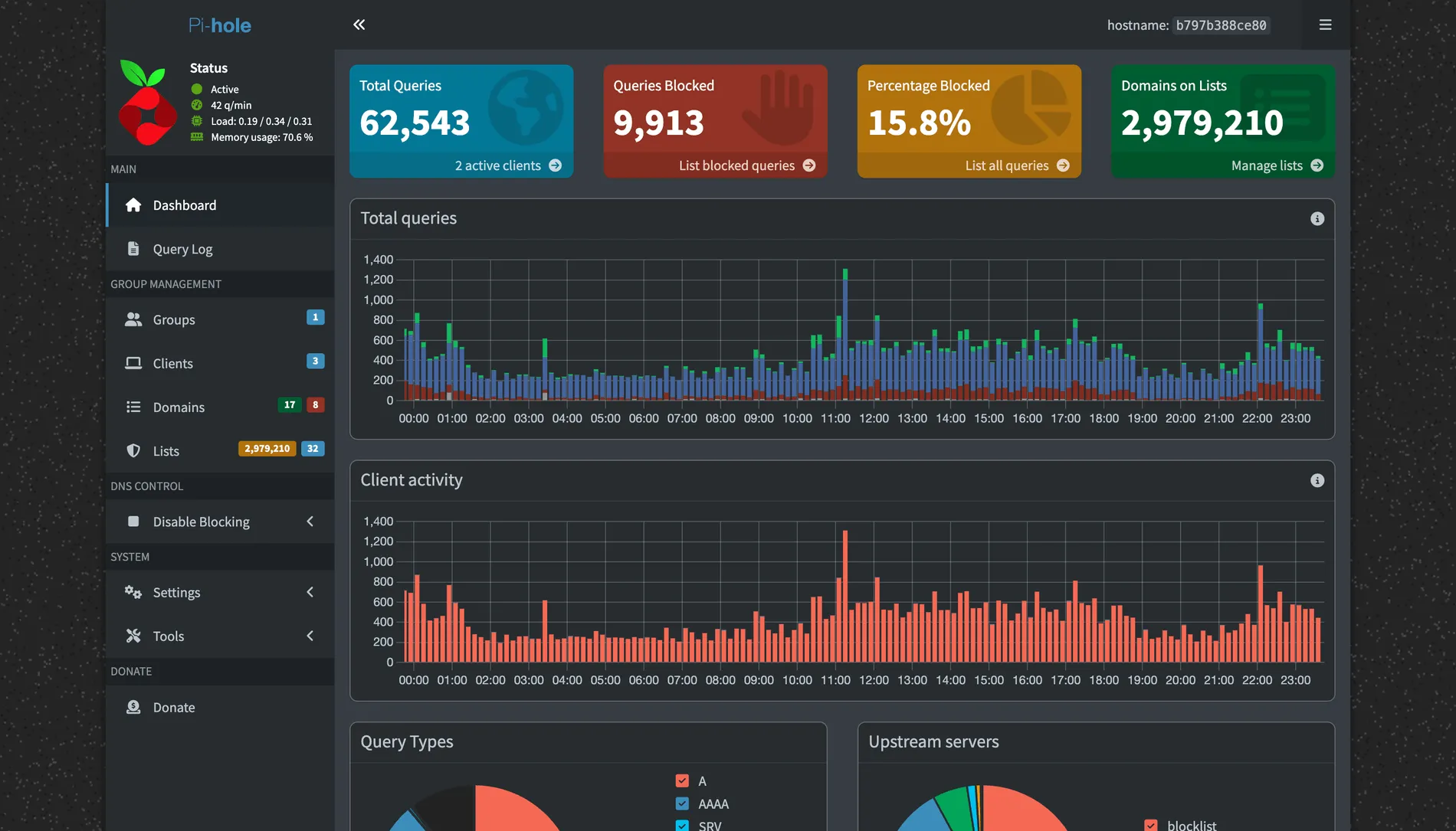Toggle the blocklist upstream checkbox

pyautogui.click(x=1151, y=825)
